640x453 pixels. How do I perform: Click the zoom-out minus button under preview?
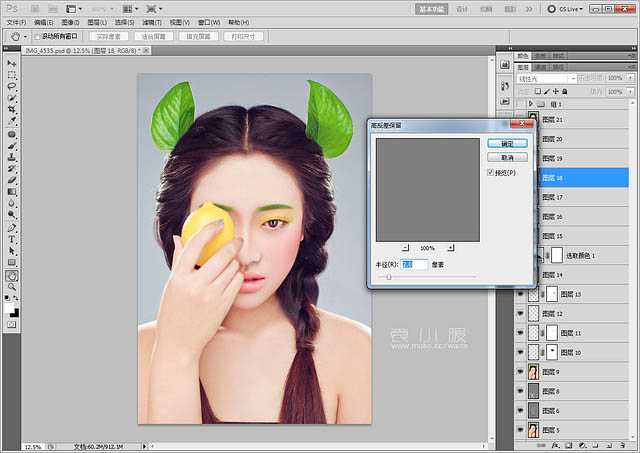(404, 247)
